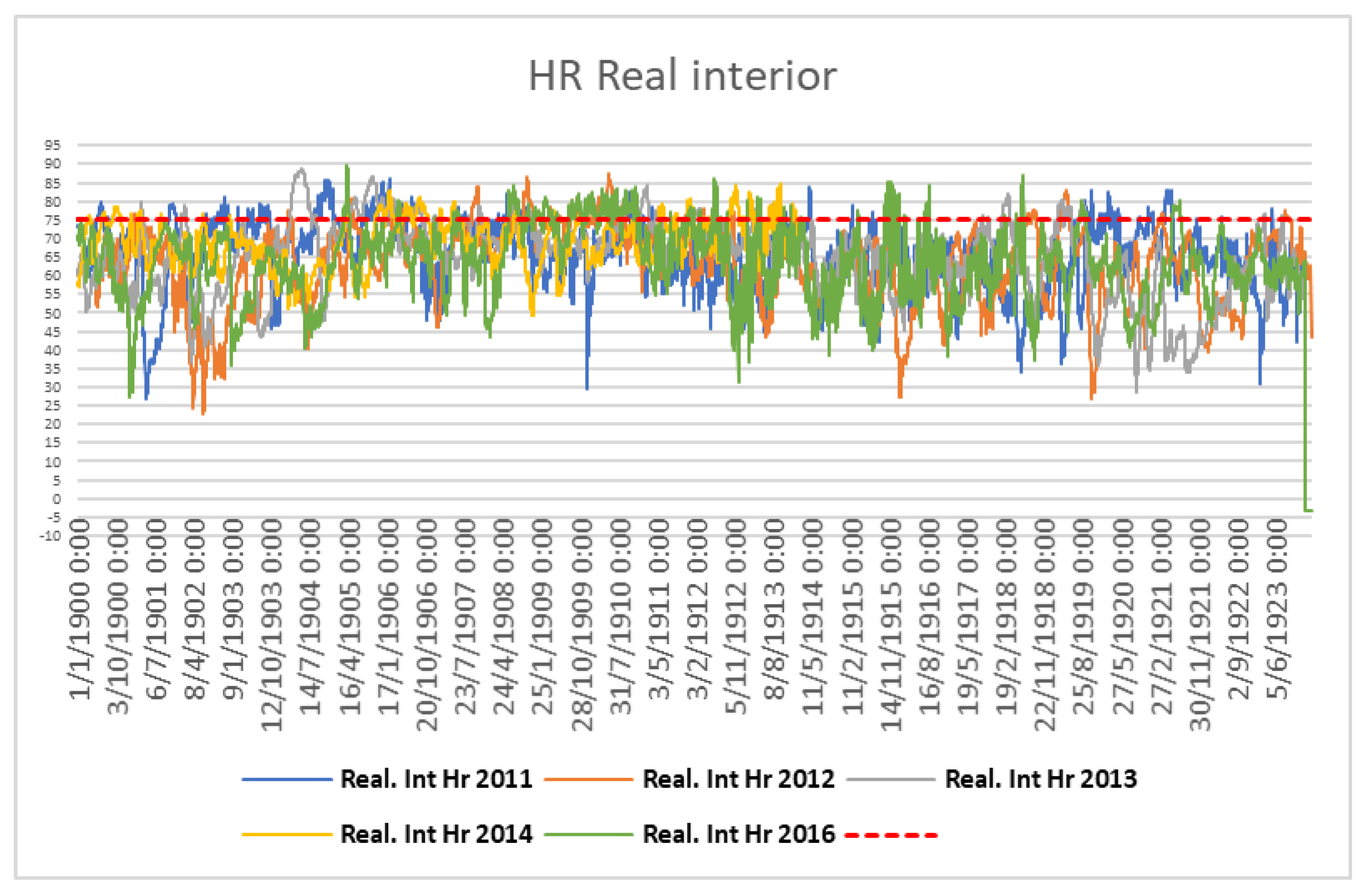This screenshot has width=1370, height=896.
Task: Click the orange 2012 legend line swatch
Action: click(588, 780)
